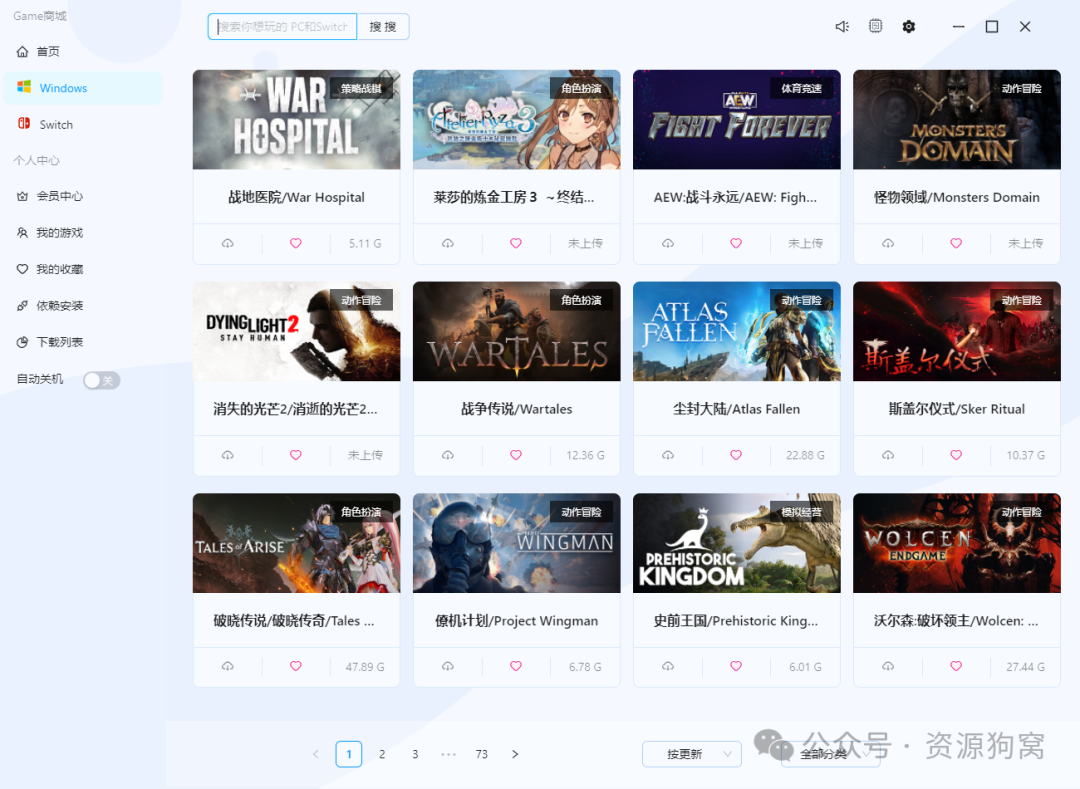Go to page 3
Image resolution: width=1080 pixels, height=789 pixels.
coord(415,754)
